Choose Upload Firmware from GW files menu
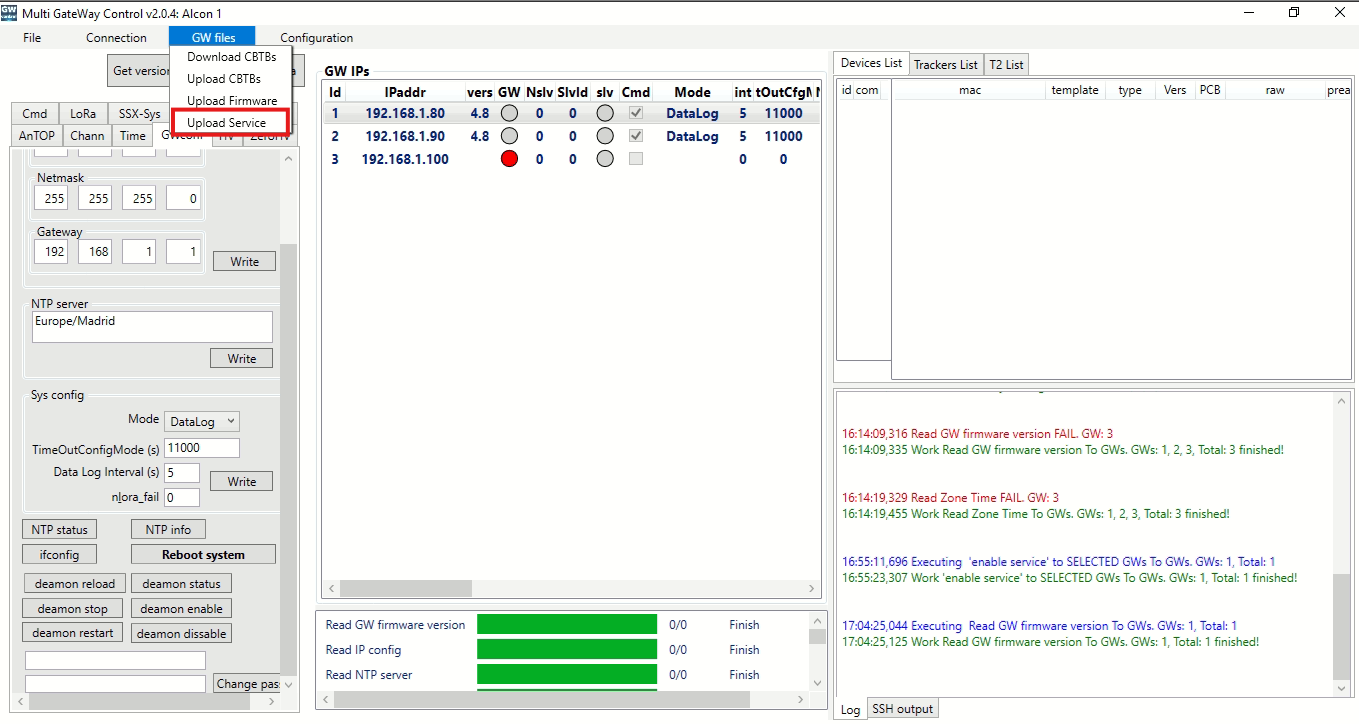The width and height of the screenshot is (1359, 724). tap(231, 101)
